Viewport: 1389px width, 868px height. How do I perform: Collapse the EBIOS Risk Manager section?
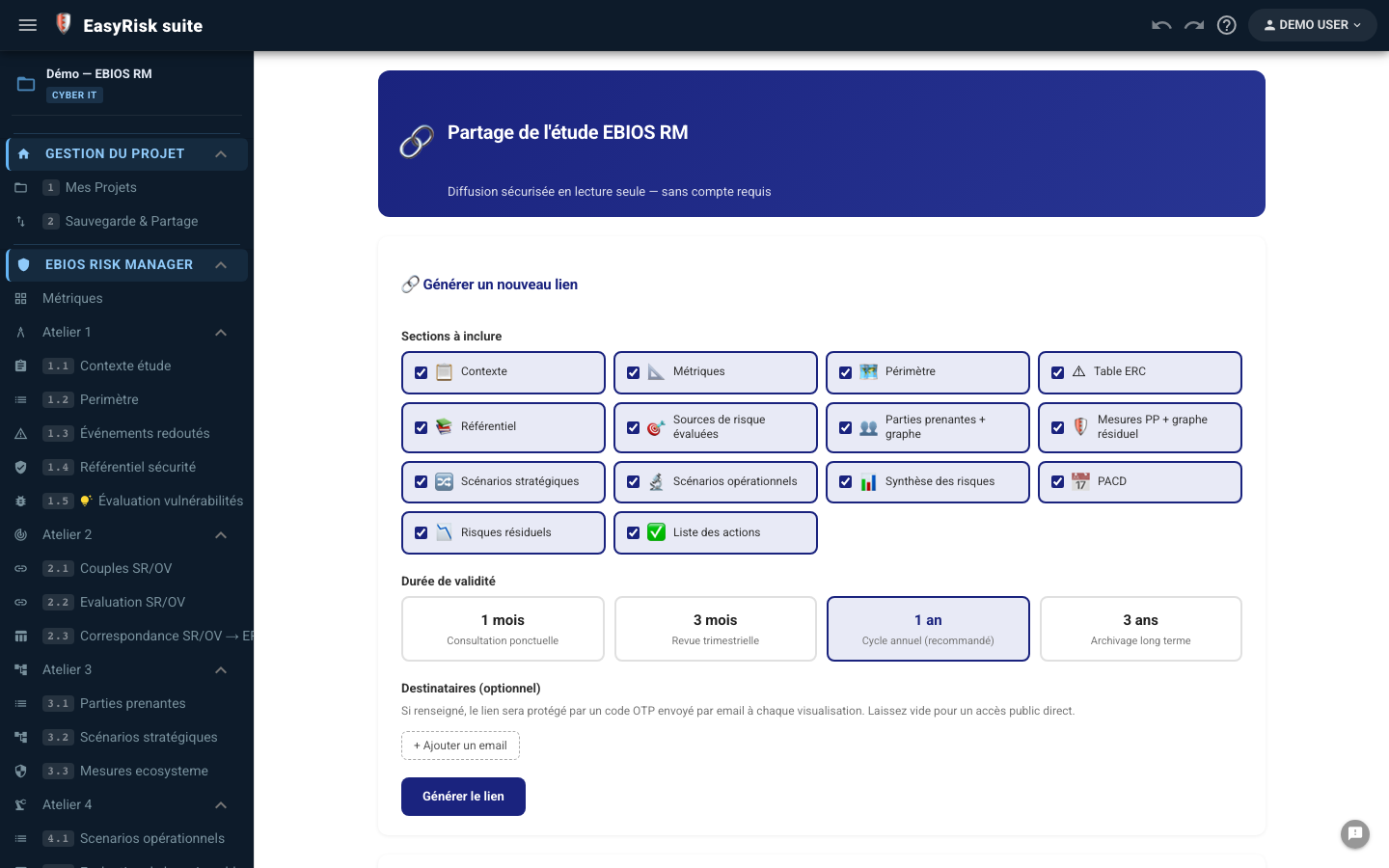pyautogui.click(x=221, y=265)
